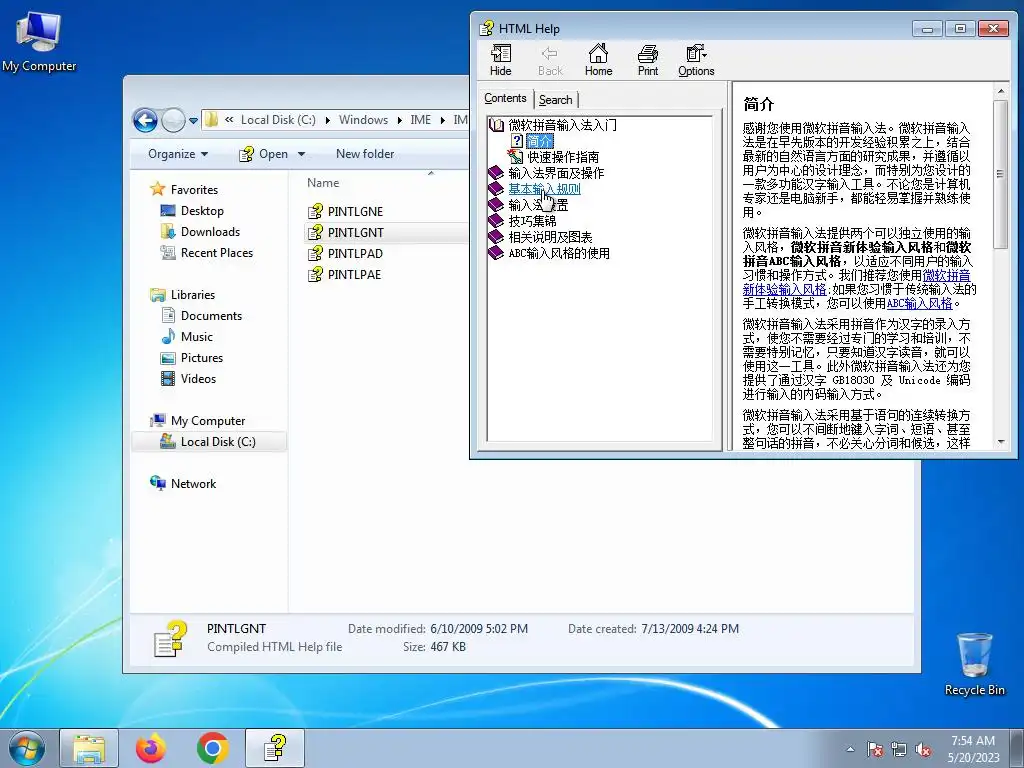Viewport: 1024px width, 768px height.
Task: Click Explorer's forward navigation button
Action: 173,120
